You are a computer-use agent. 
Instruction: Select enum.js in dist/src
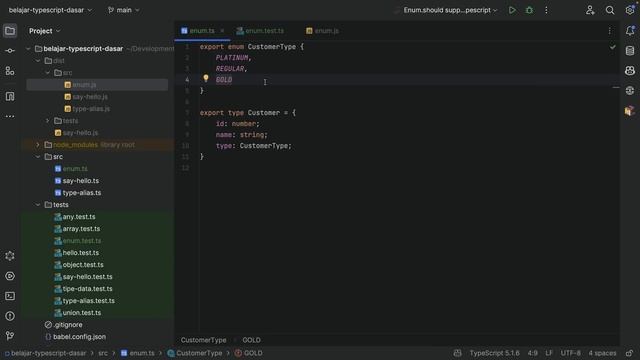coord(97,85)
